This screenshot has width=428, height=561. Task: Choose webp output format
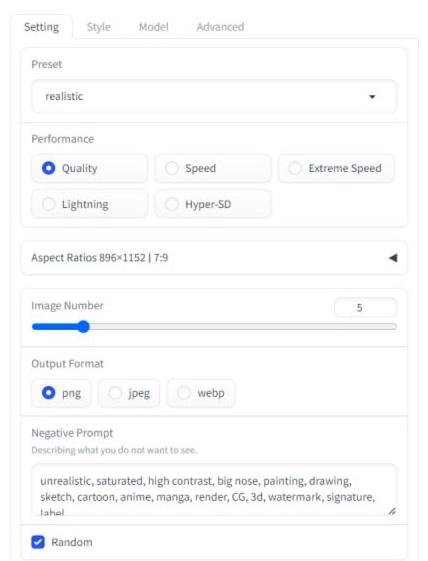click(x=201, y=393)
